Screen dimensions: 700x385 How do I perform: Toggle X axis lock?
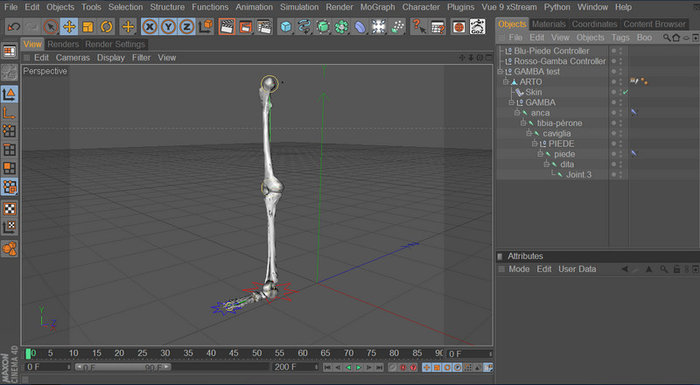(150, 27)
